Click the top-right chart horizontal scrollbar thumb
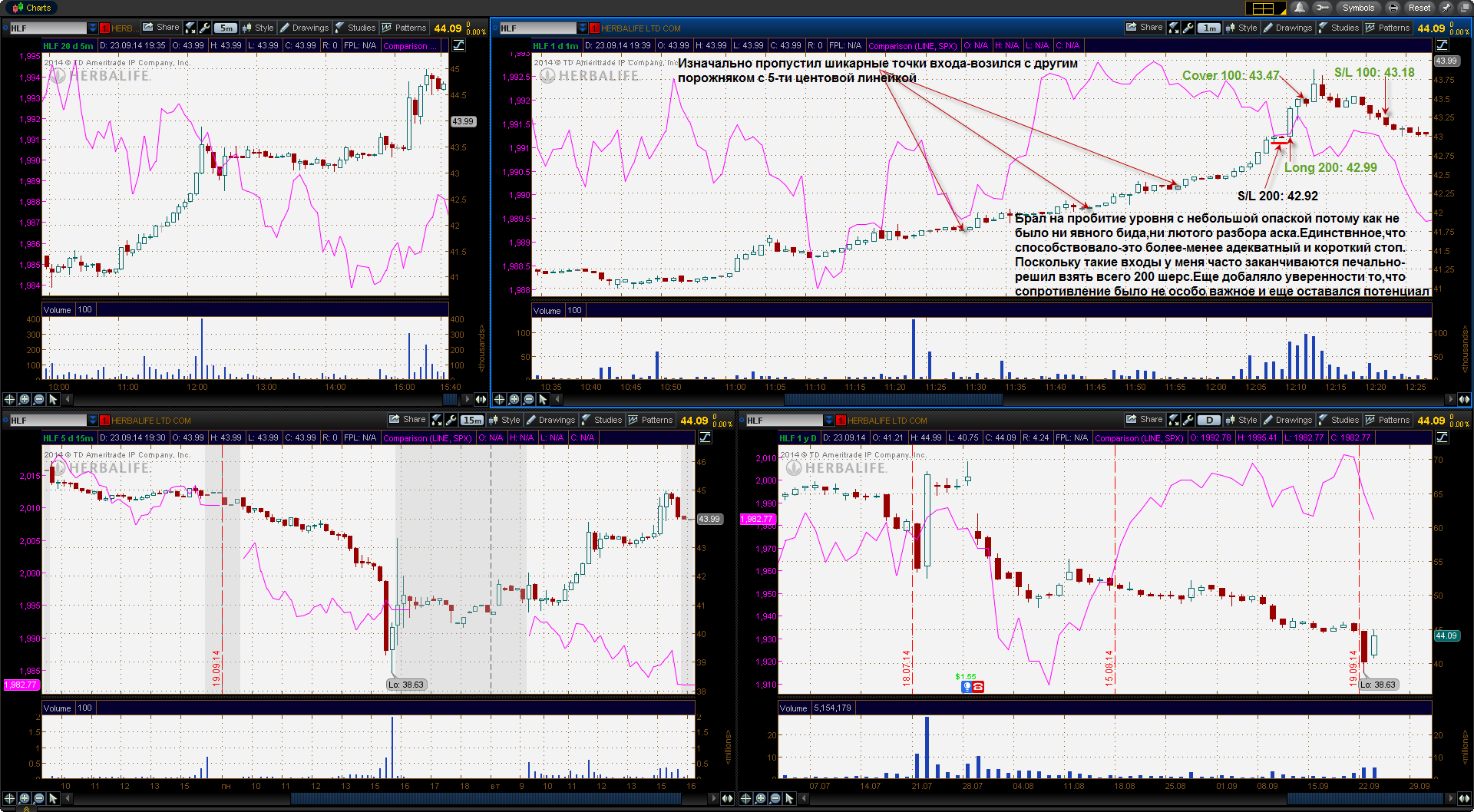1474x812 pixels. (x=893, y=399)
